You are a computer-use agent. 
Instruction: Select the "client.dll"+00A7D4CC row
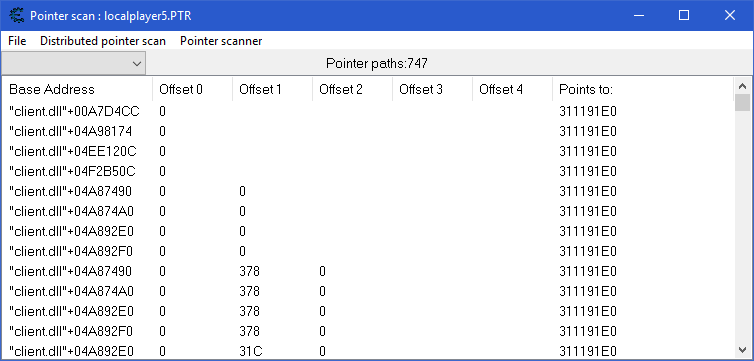click(368, 112)
